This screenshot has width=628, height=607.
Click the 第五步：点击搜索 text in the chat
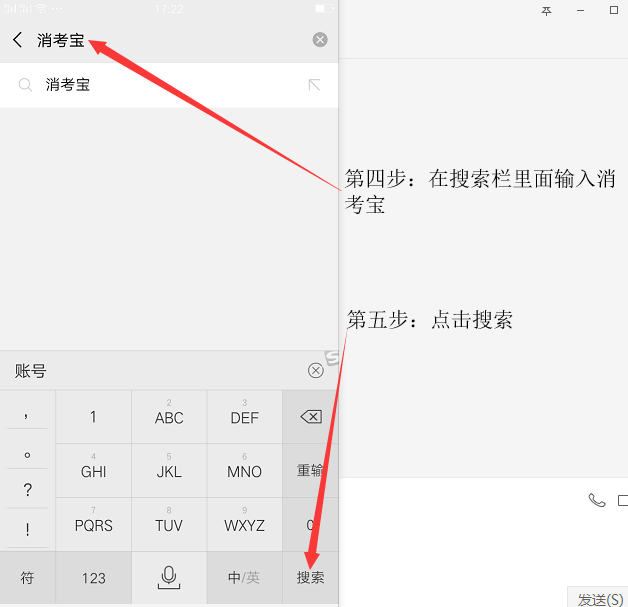pos(429,320)
